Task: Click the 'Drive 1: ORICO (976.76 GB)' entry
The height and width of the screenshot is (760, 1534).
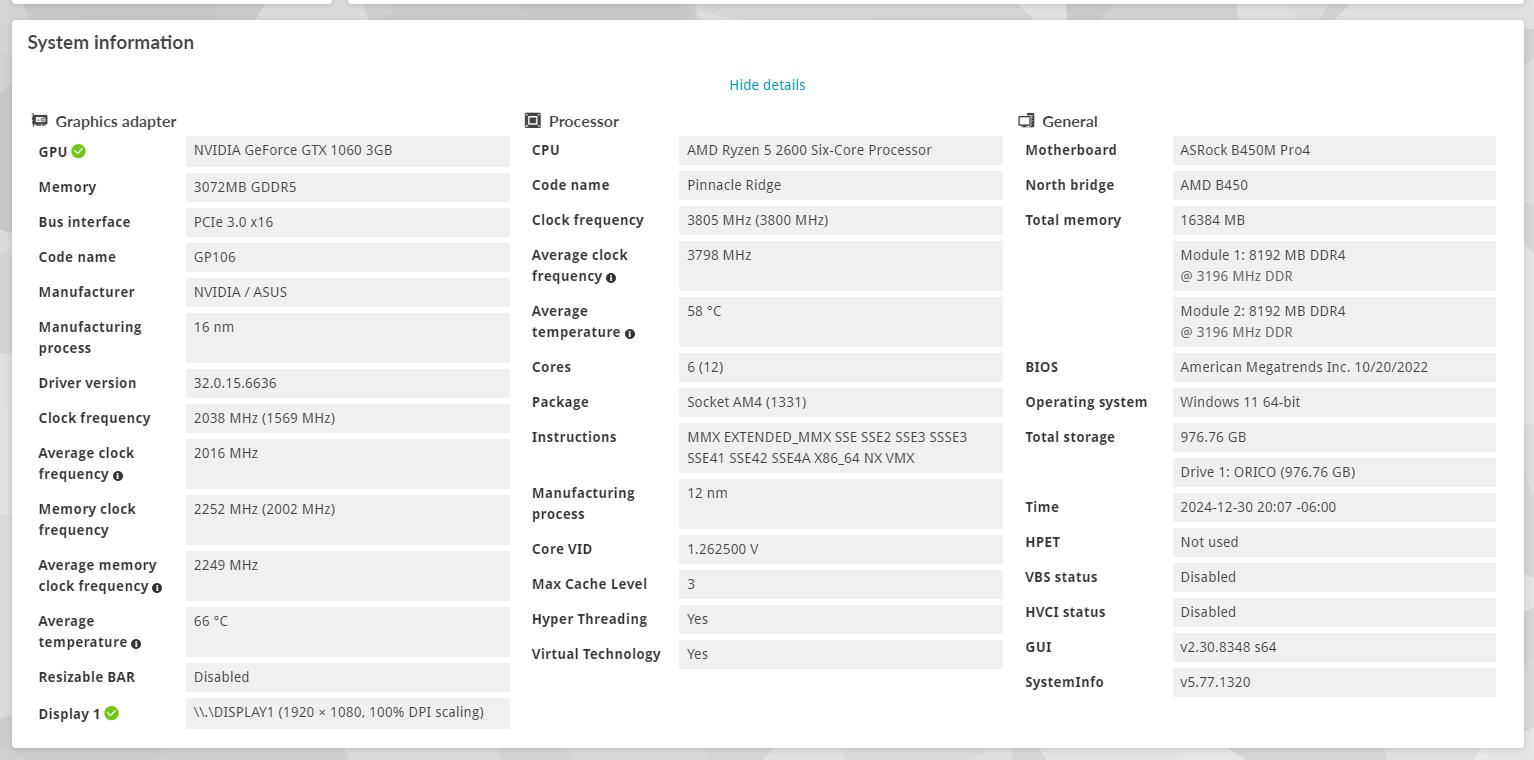Action: click(x=1334, y=472)
